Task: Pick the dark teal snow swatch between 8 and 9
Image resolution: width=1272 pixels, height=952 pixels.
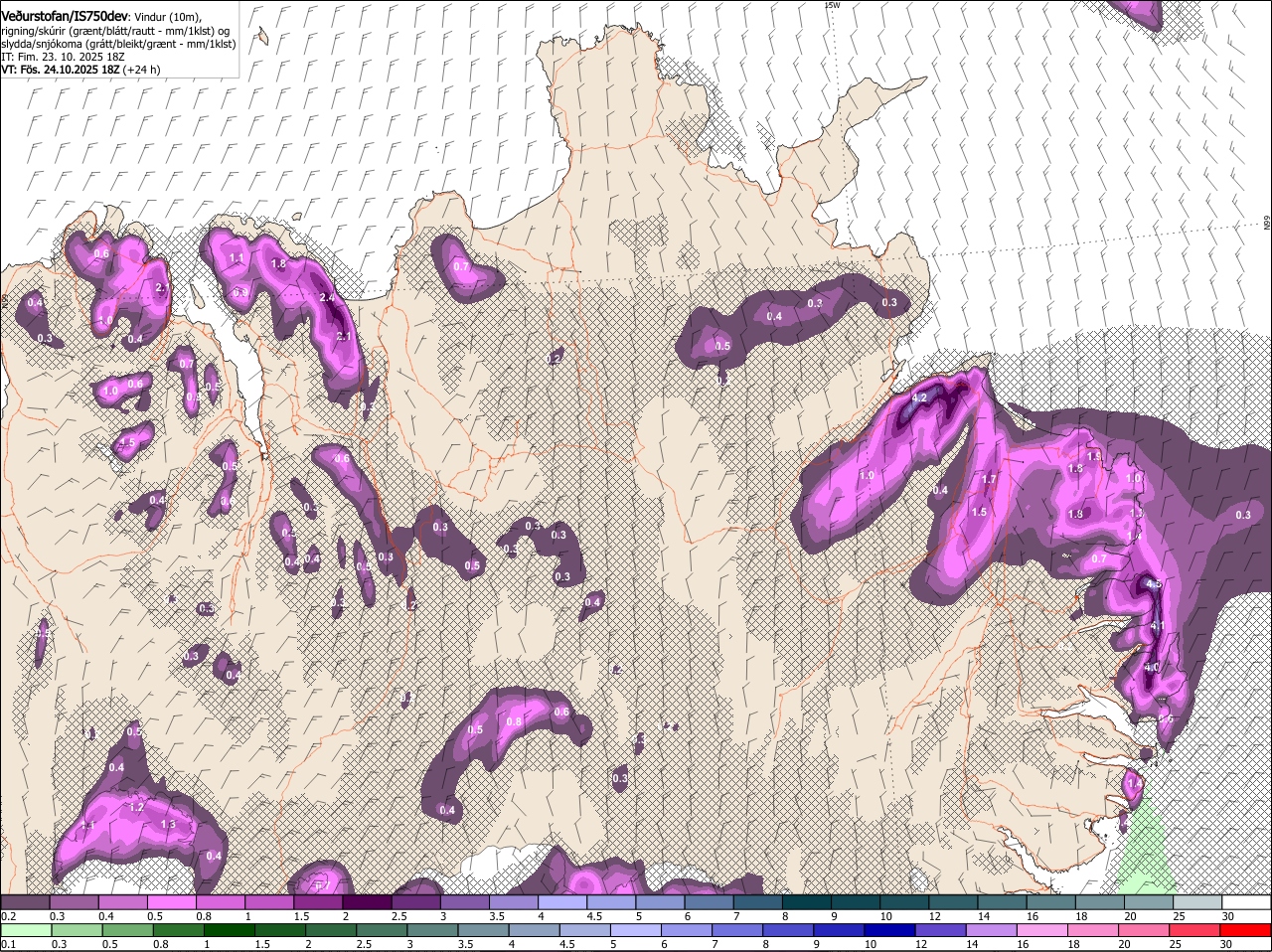Action: click(x=807, y=902)
